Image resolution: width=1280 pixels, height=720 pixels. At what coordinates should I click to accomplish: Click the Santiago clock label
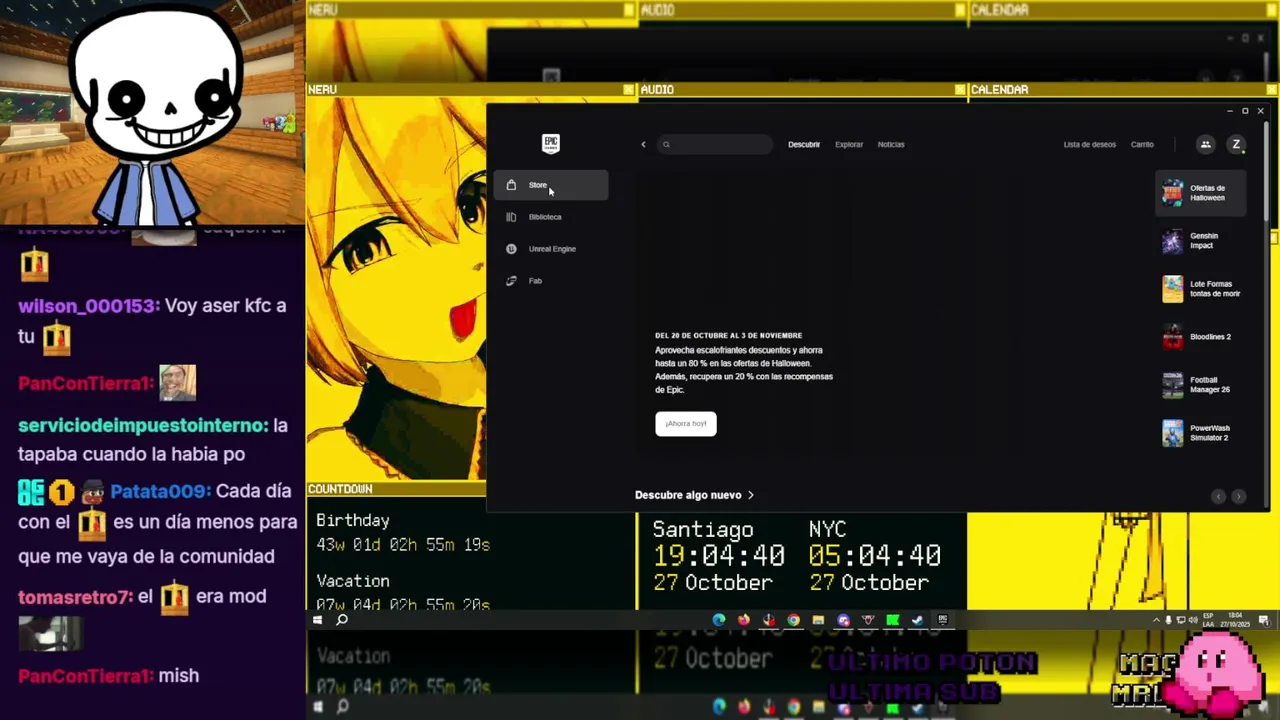coord(703,530)
